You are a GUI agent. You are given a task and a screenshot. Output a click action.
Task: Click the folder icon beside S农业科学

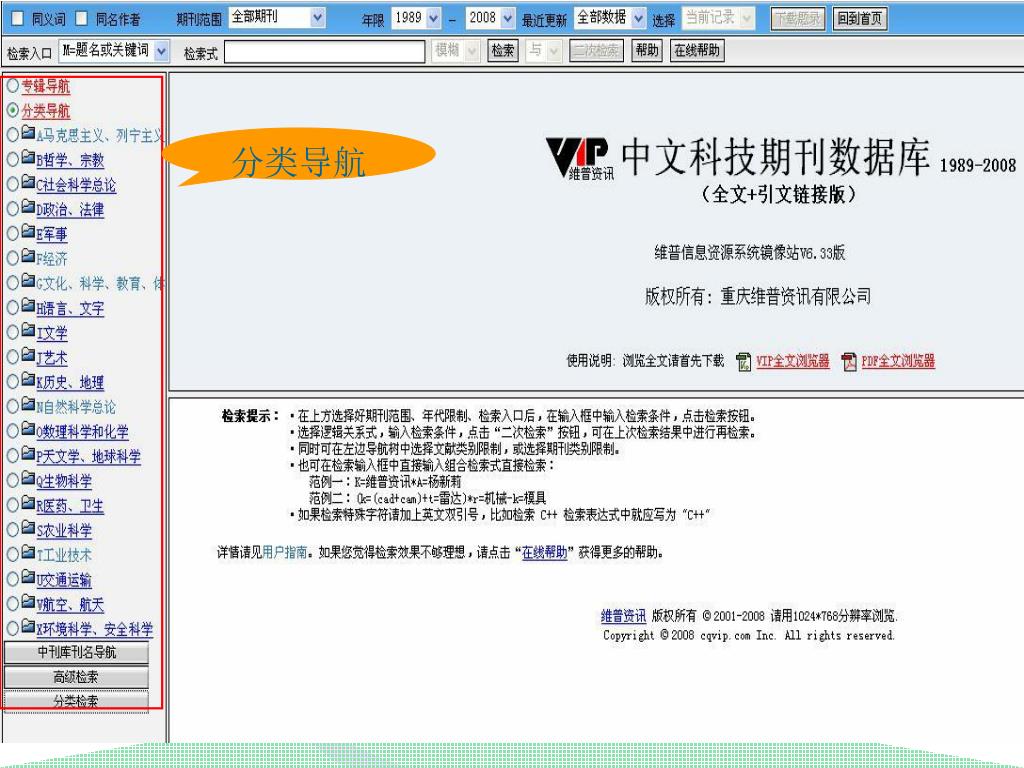(28, 528)
